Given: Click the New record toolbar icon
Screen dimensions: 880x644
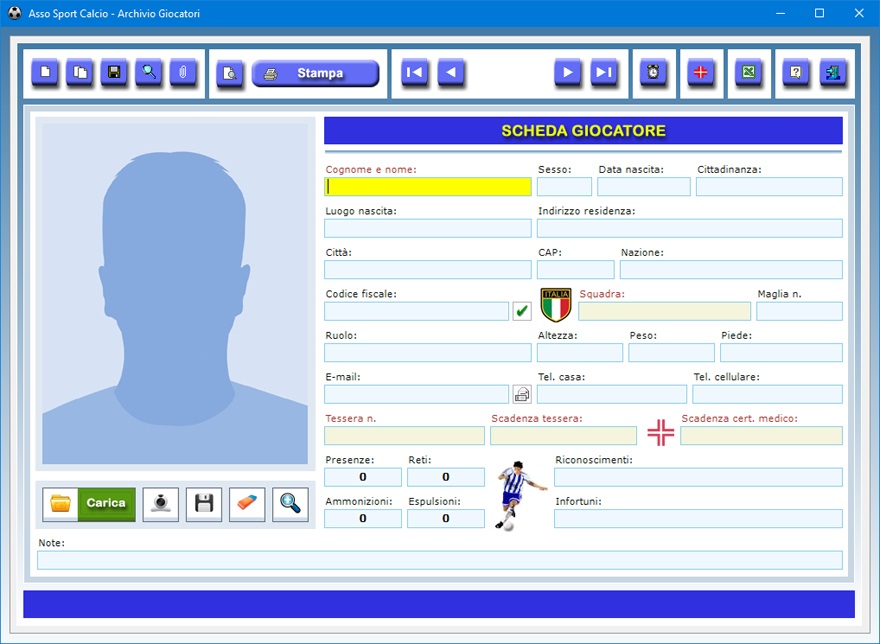Looking at the screenshot, I should (45, 72).
